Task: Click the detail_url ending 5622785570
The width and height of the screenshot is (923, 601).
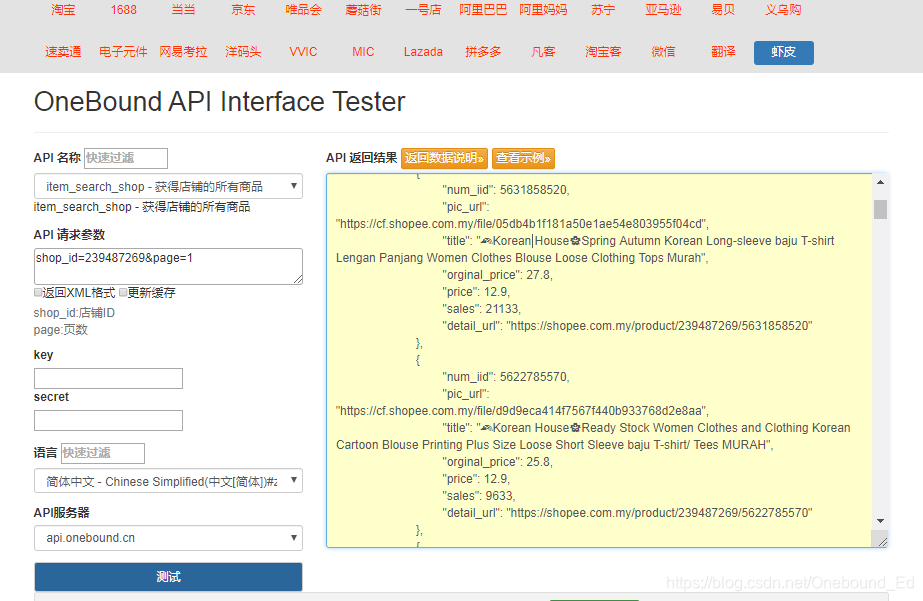Action: tap(659, 513)
